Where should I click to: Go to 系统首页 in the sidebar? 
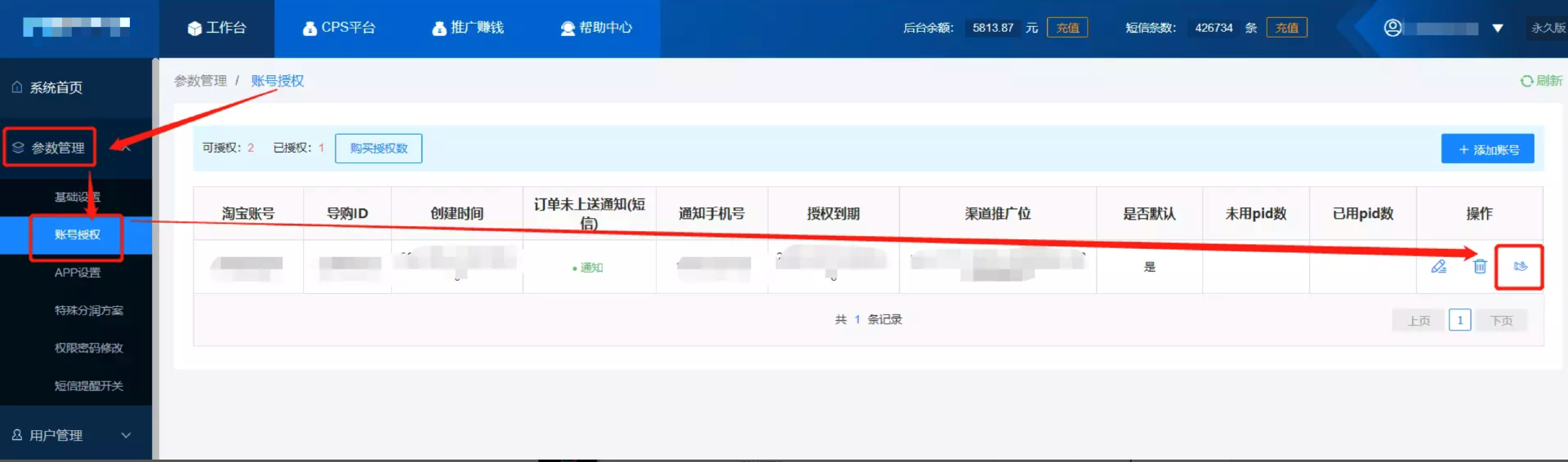(56, 87)
